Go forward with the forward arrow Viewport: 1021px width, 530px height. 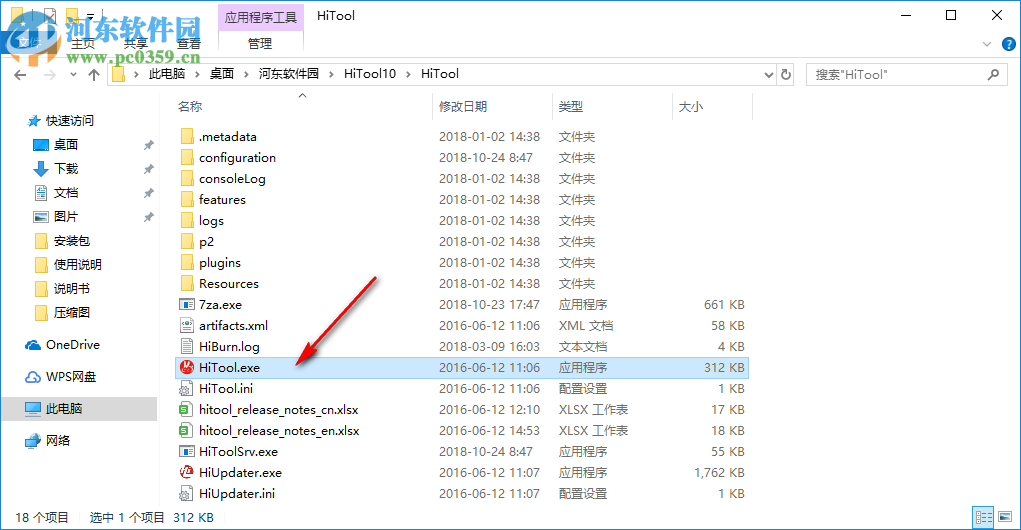point(49,75)
